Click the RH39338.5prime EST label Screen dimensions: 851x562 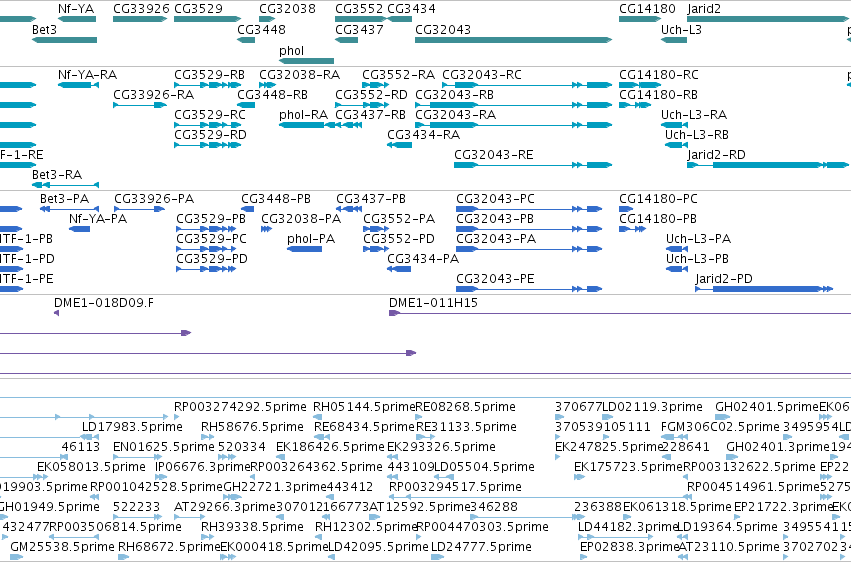click(252, 527)
